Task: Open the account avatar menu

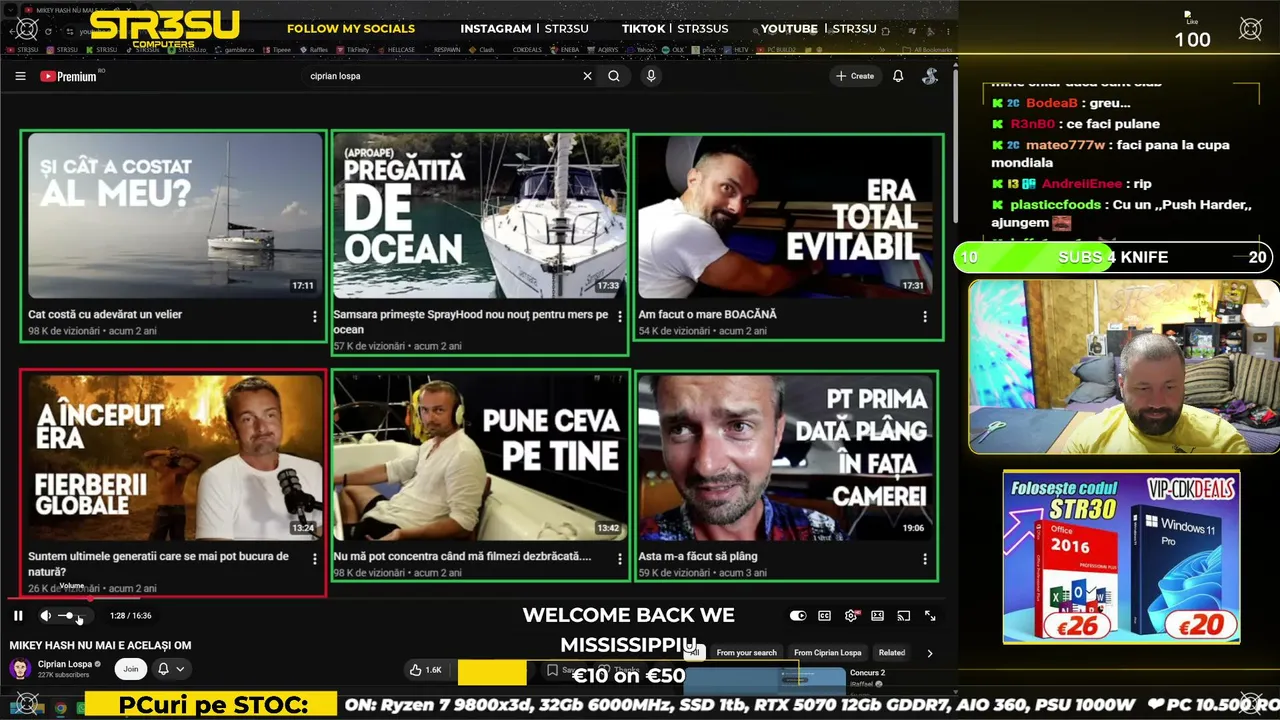Action: (x=930, y=76)
